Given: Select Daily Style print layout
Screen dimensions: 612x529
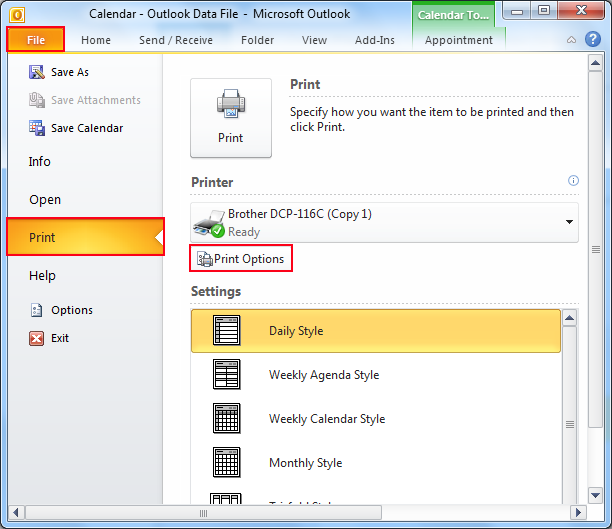Looking at the screenshot, I should 375,331.
